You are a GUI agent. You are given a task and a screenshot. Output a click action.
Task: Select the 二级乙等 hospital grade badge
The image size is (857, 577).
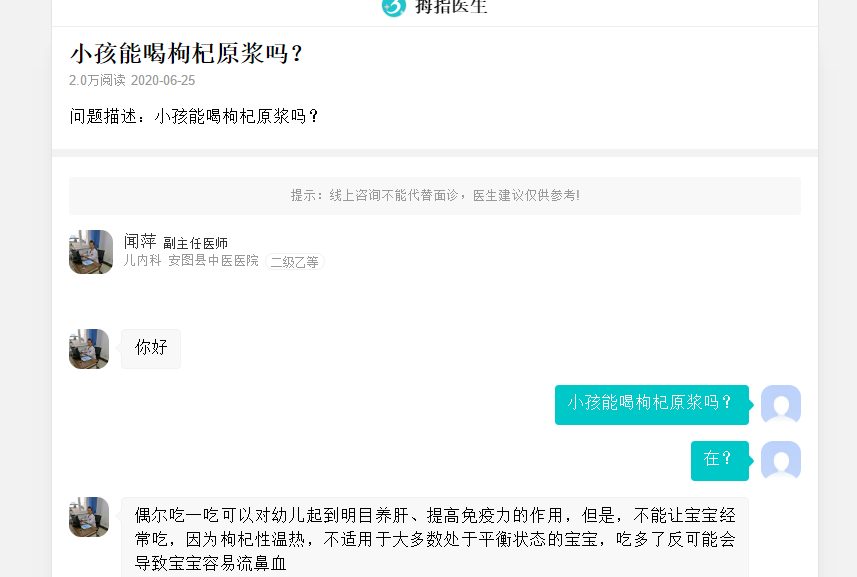pyautogui.click(x=295, y=262)
